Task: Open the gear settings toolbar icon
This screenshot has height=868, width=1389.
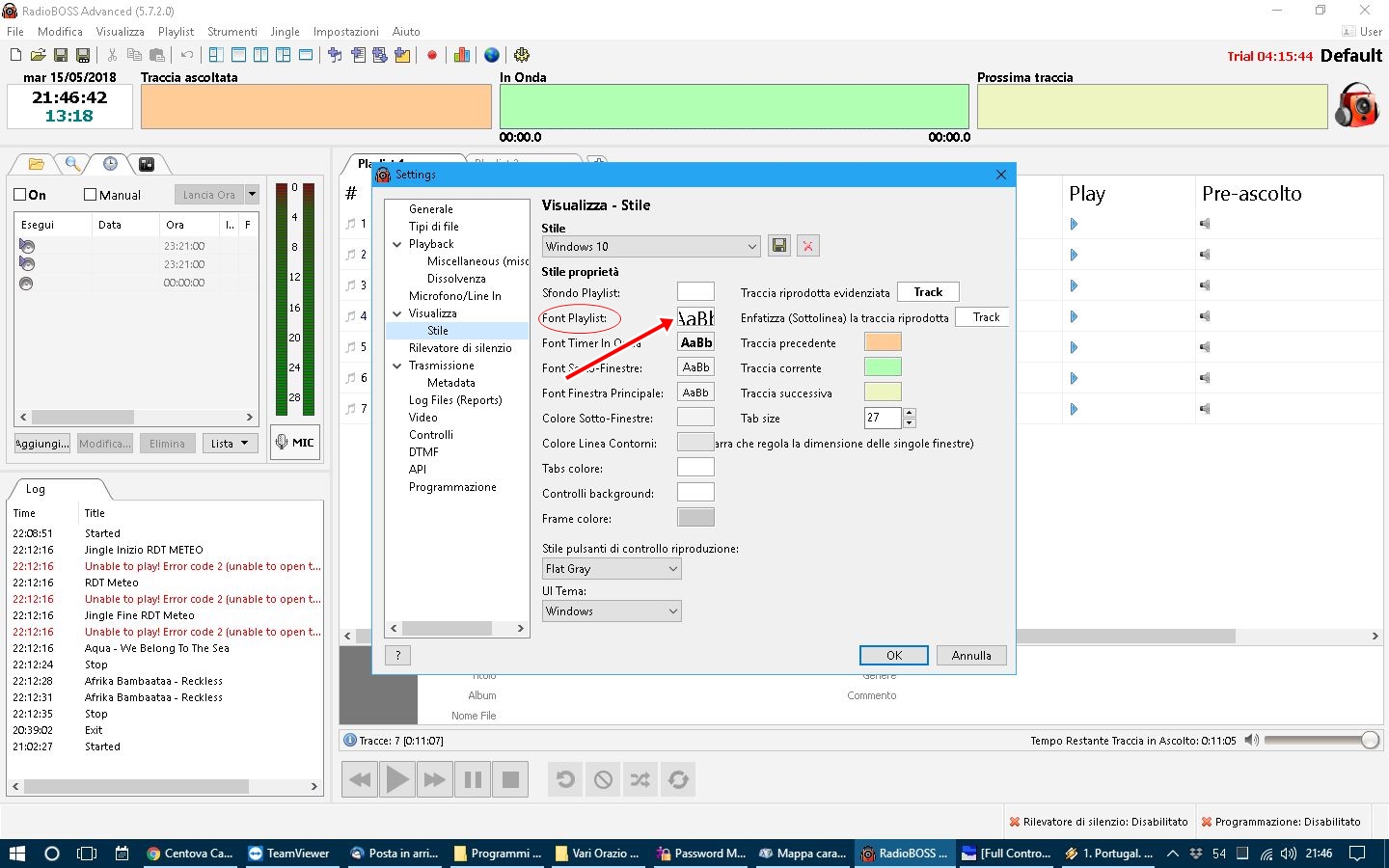Action: 522,55
